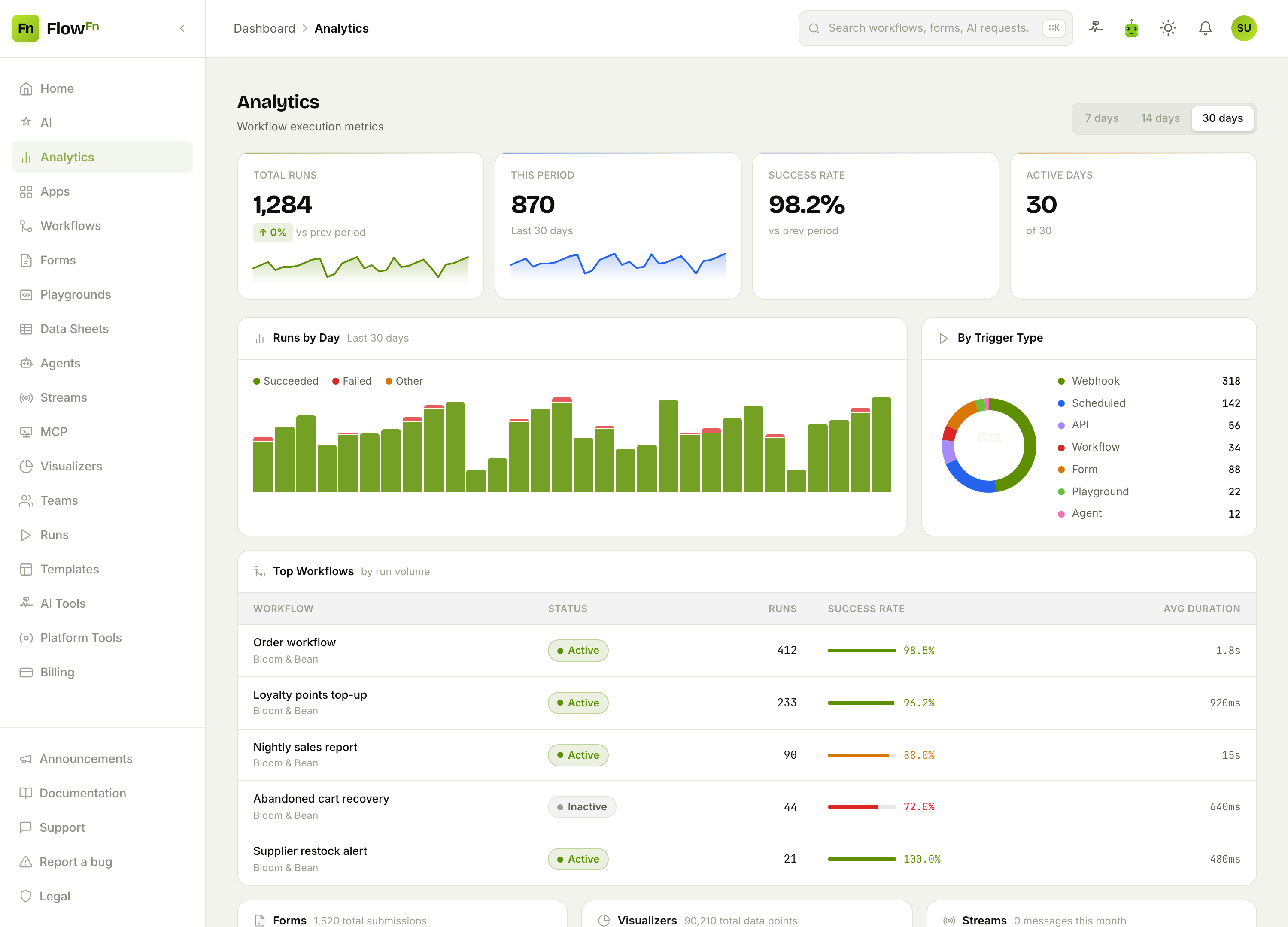Click the Runs column header

point(782,609)
